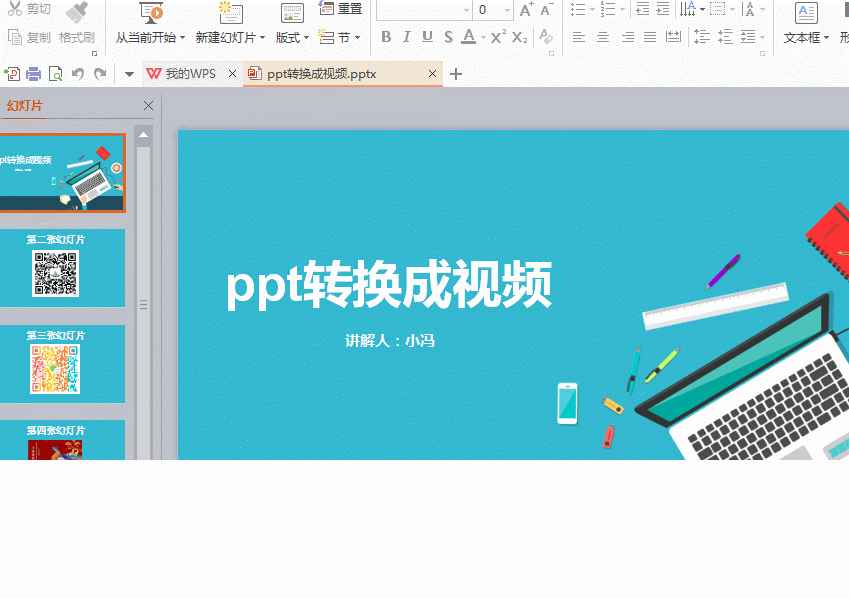Toggle Bold formatting
The width and height of the screenshot is (849, 598).
tap(386, 37)
